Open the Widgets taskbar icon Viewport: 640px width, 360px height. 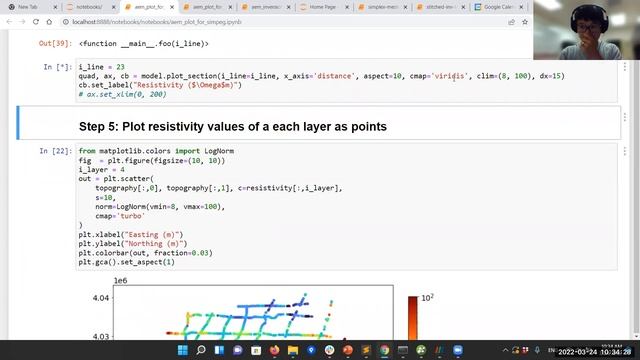coord(219,350)
